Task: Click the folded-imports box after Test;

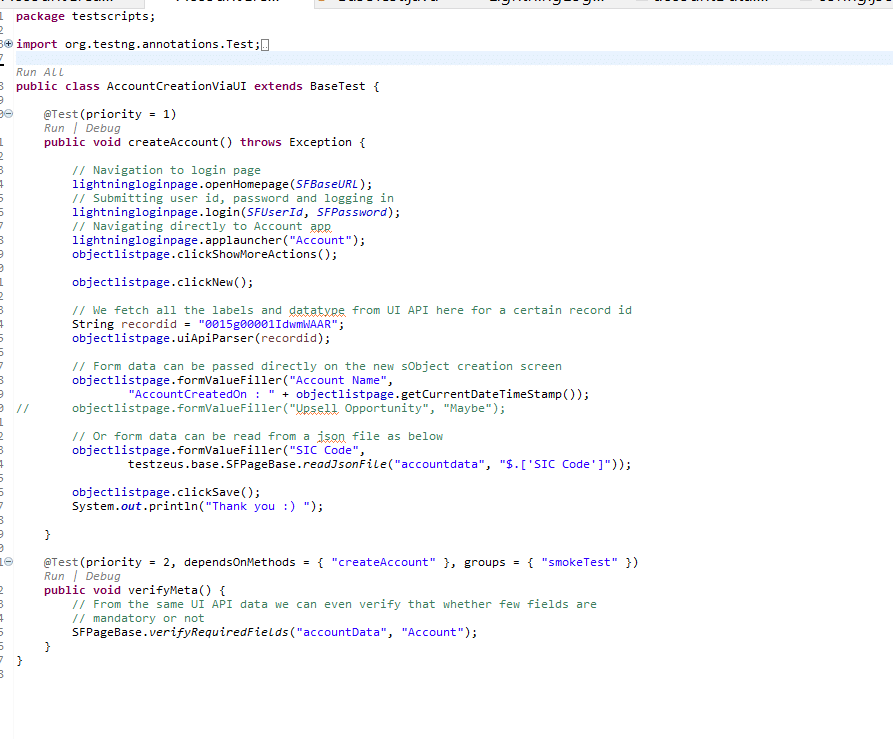Action: pos(265,44)
